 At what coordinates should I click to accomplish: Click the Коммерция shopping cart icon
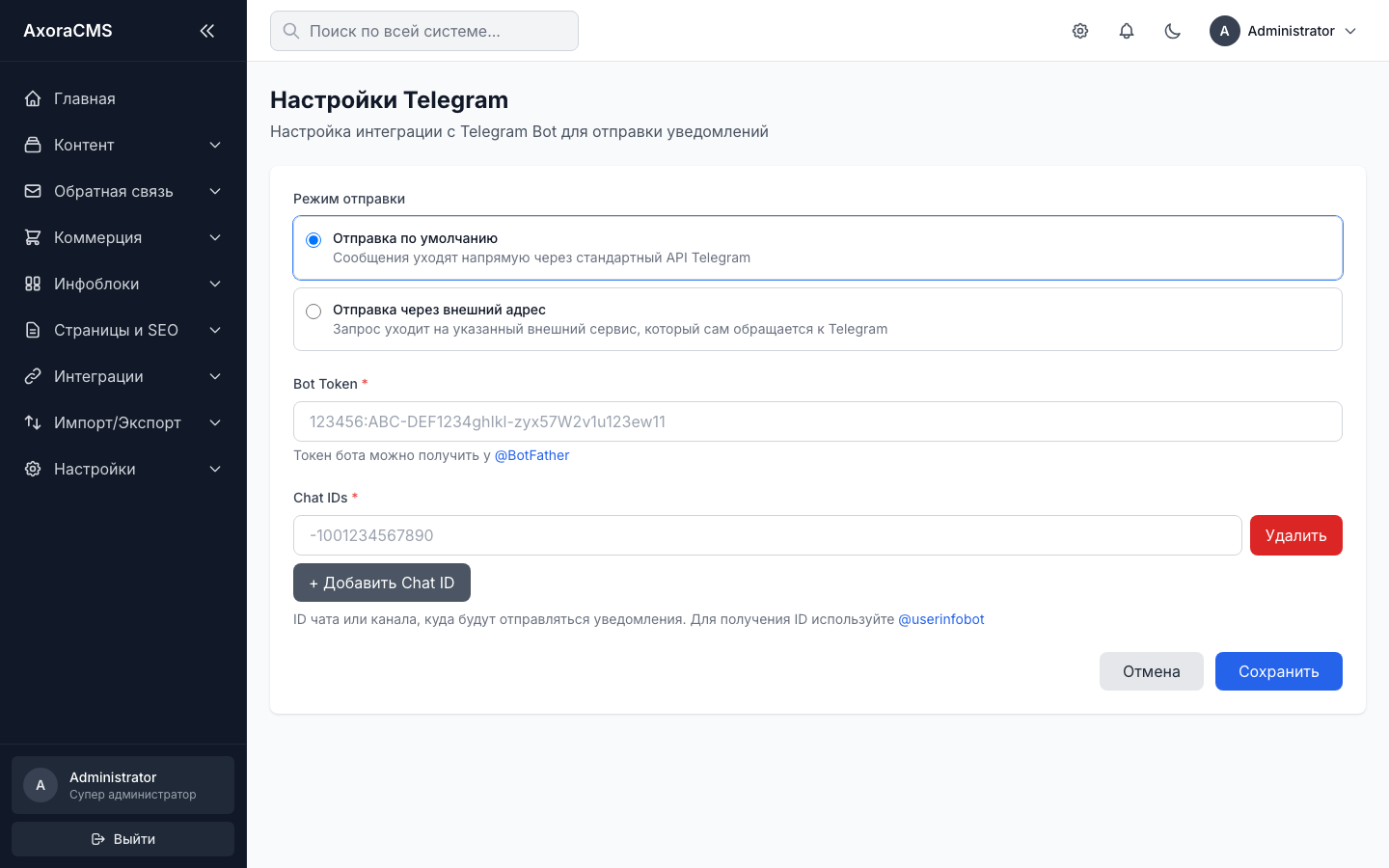(x=33, y=237)
